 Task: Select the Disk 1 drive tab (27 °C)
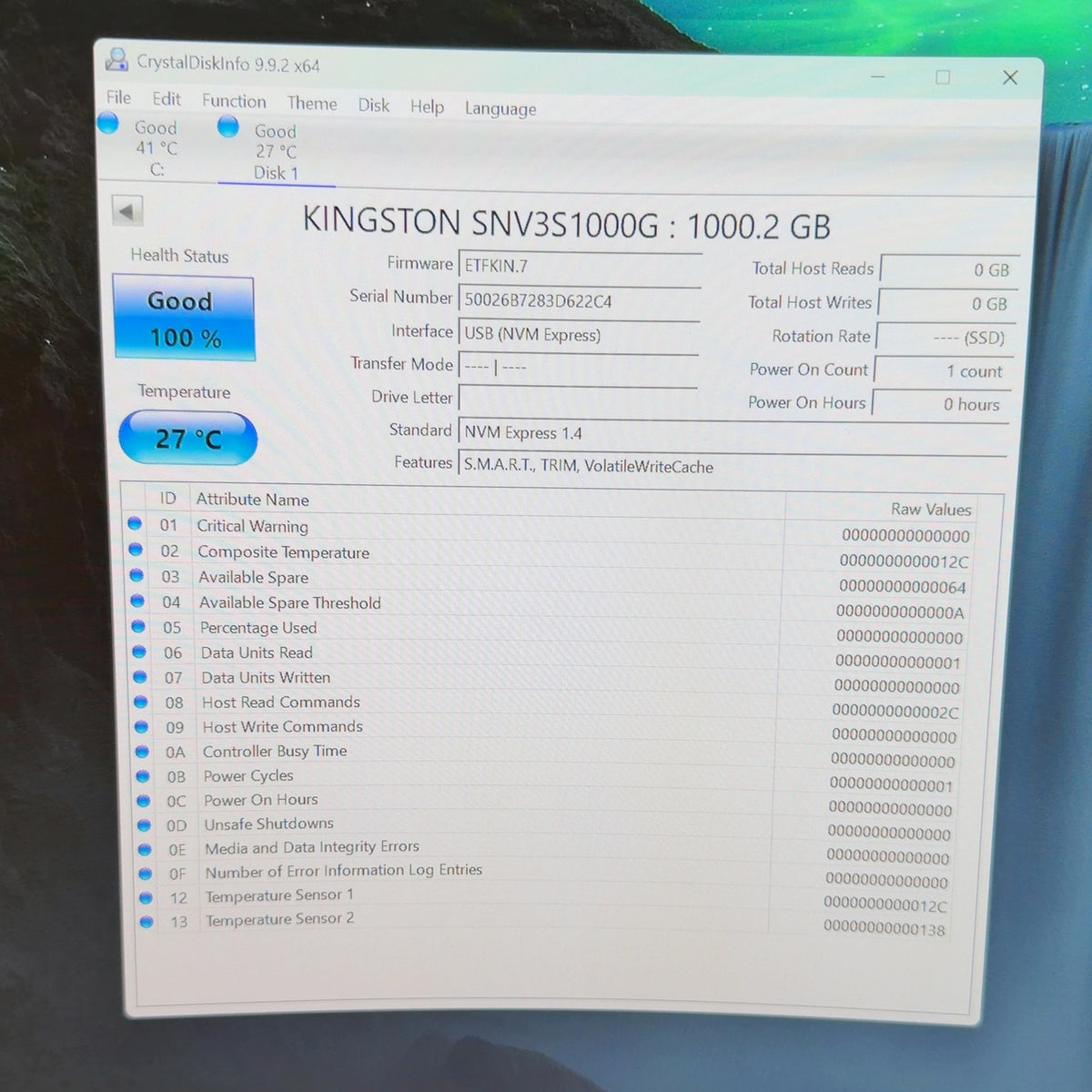click(x=276, y=151)
